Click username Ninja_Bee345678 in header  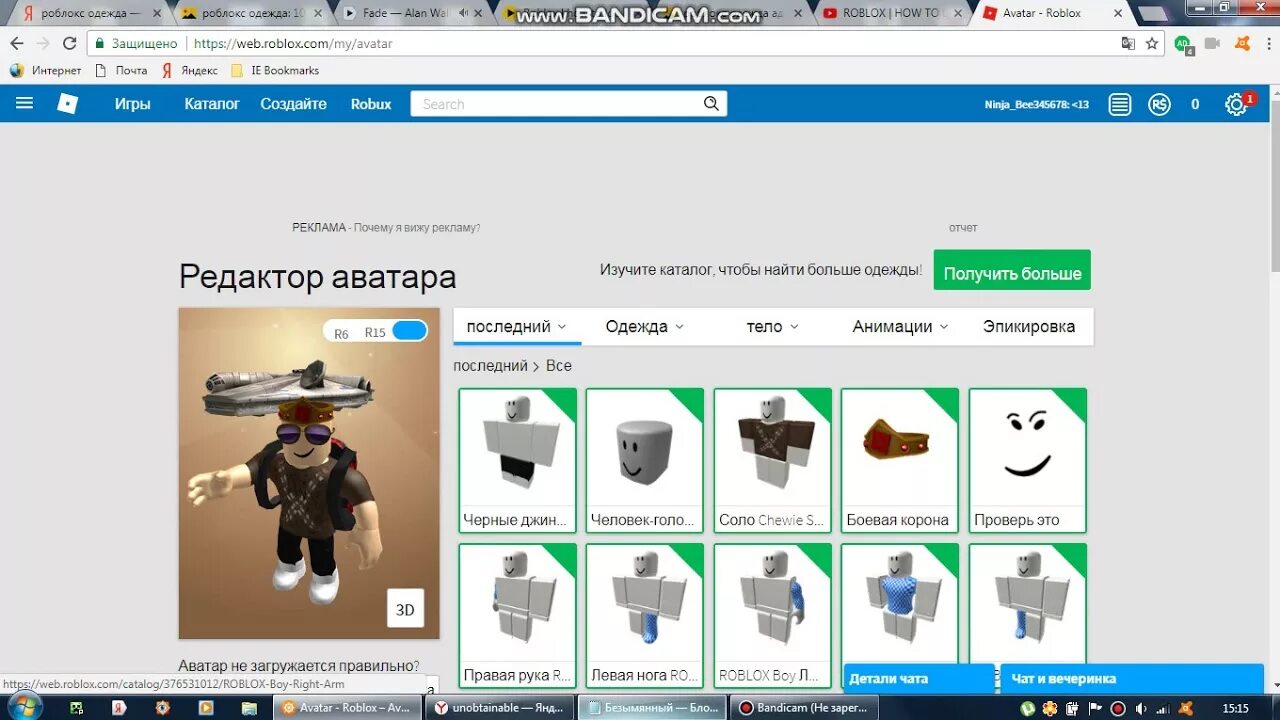pyautogui.click(x=1036, y=104)
